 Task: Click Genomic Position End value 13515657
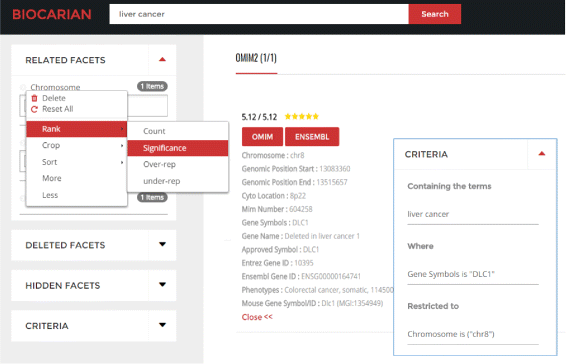pyautogui.click(x=332, y=182)
